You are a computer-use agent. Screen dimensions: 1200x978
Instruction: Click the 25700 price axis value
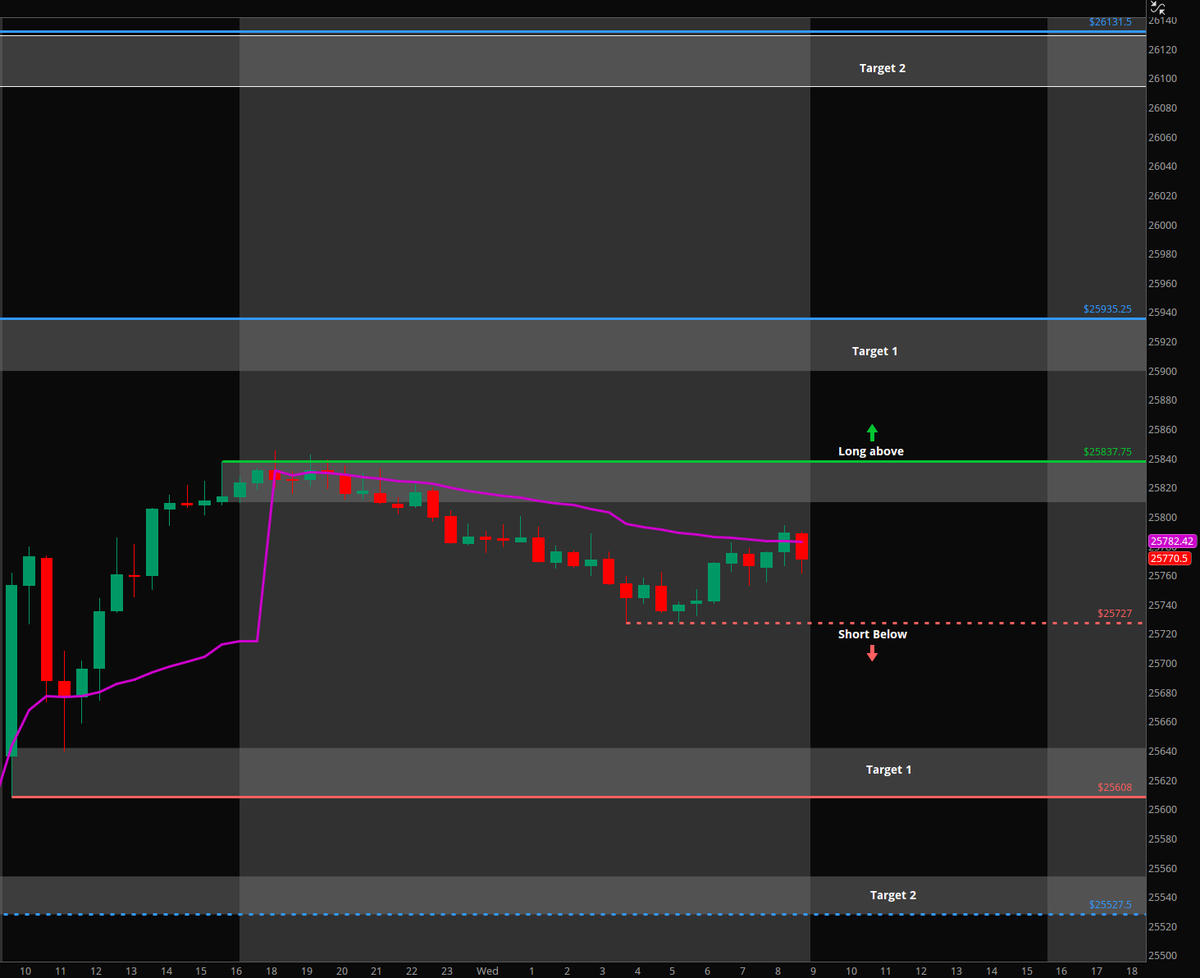coord(1163,663)
